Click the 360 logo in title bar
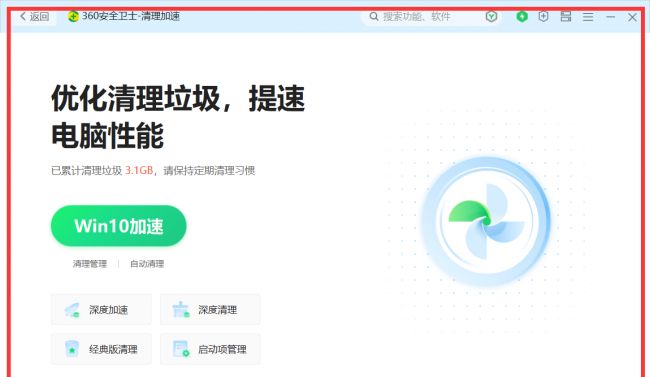This screenshot has width=650, height=377. (73, 17)
